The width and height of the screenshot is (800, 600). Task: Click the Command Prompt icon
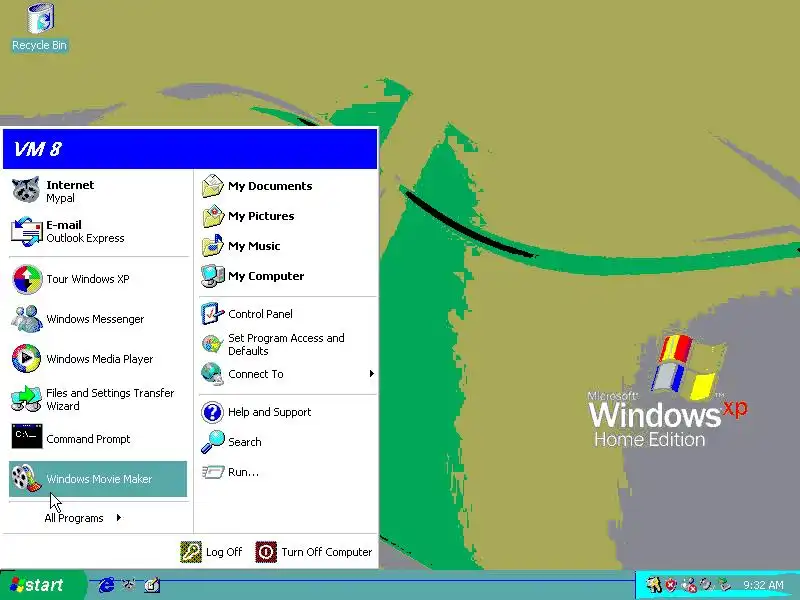(x=27, y=436)
